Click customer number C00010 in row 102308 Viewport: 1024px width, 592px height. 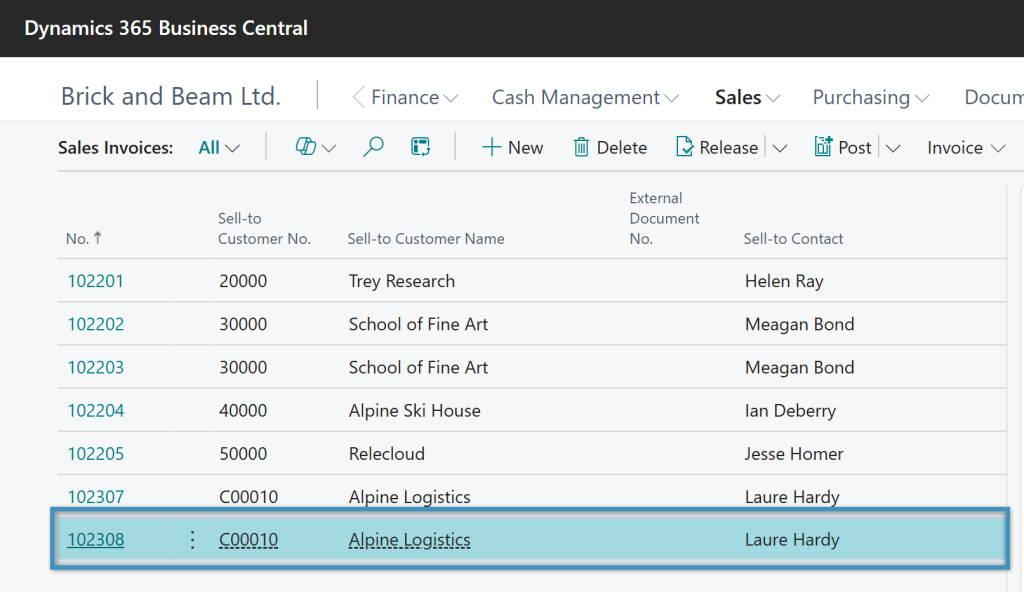tap(248, 540)
